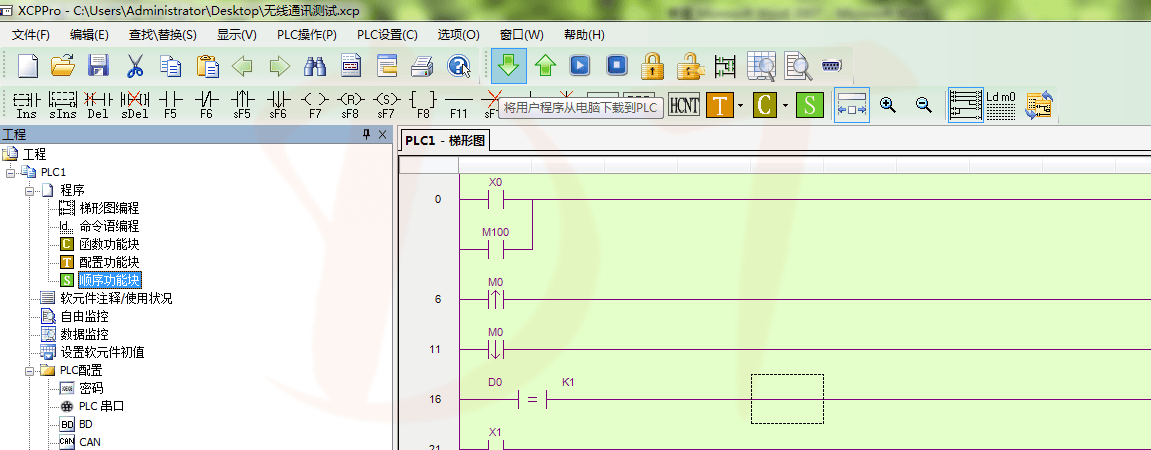Collapse the PLC配置 tree node
This screenshot has width=1151, height=450.
pyautogui.click(x=29, y=370)
